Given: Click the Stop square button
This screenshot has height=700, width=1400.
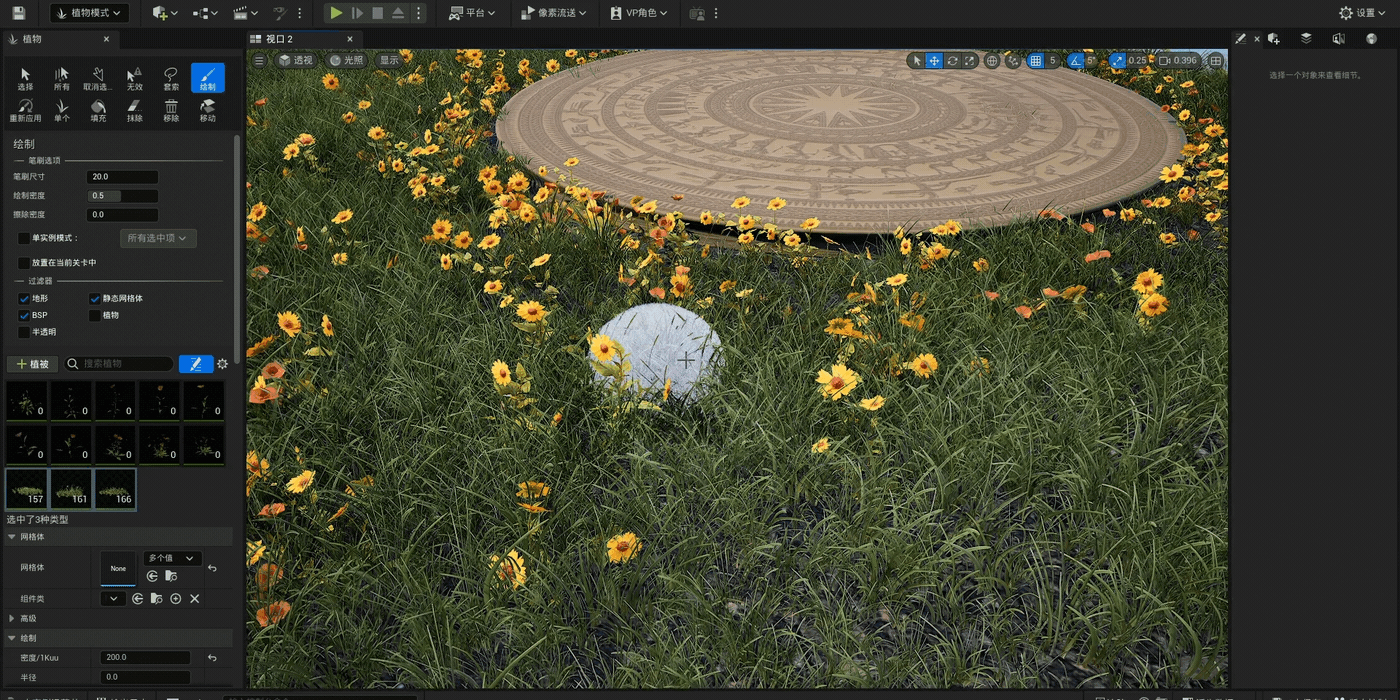Looking at the screenshot, I should pyautogui.click(x=377, y=13).
